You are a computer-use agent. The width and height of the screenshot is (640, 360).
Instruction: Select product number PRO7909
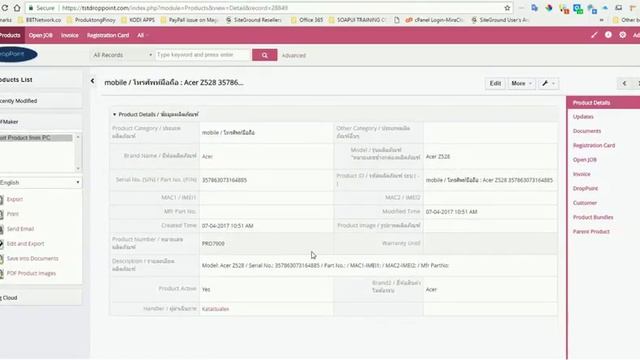(213, 244)
